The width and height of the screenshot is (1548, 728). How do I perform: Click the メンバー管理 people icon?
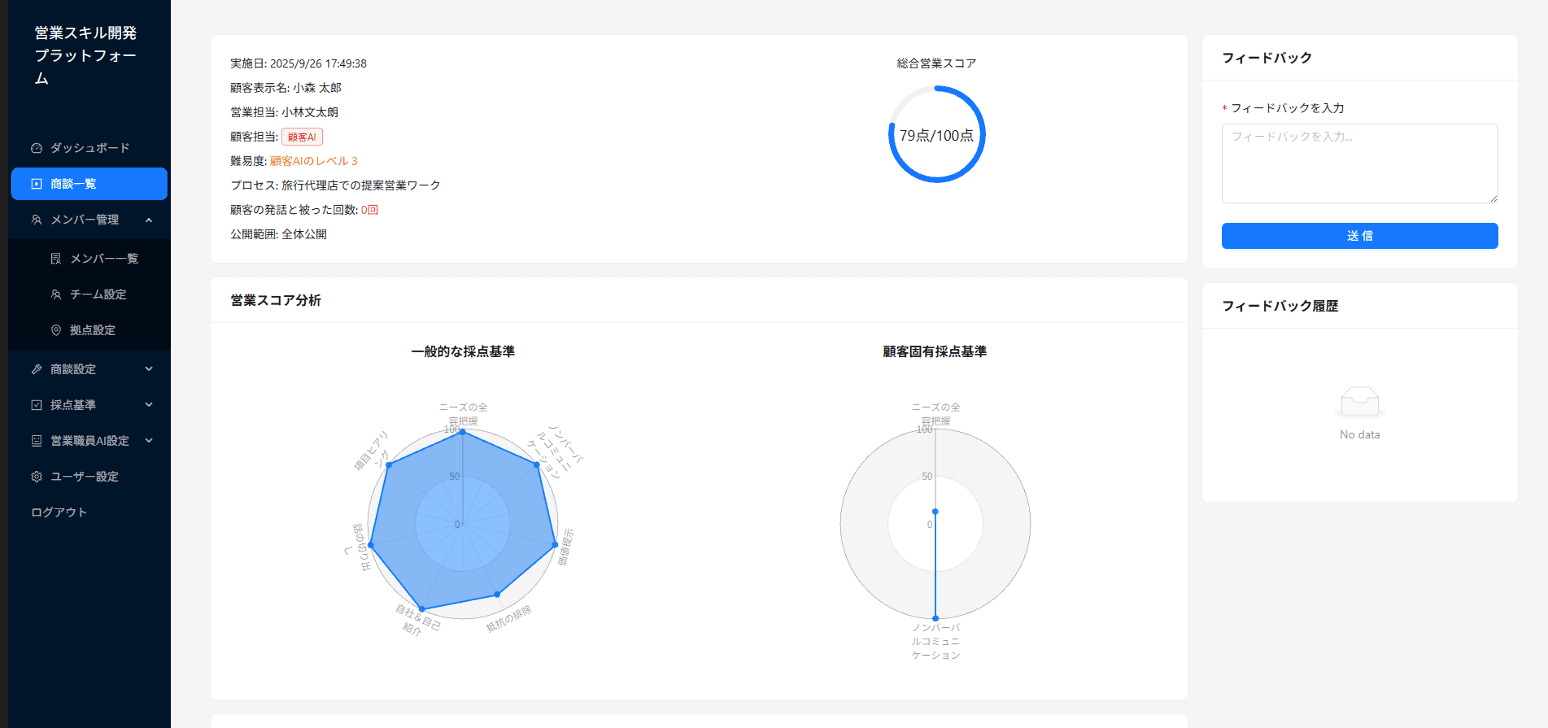[37, 220]
